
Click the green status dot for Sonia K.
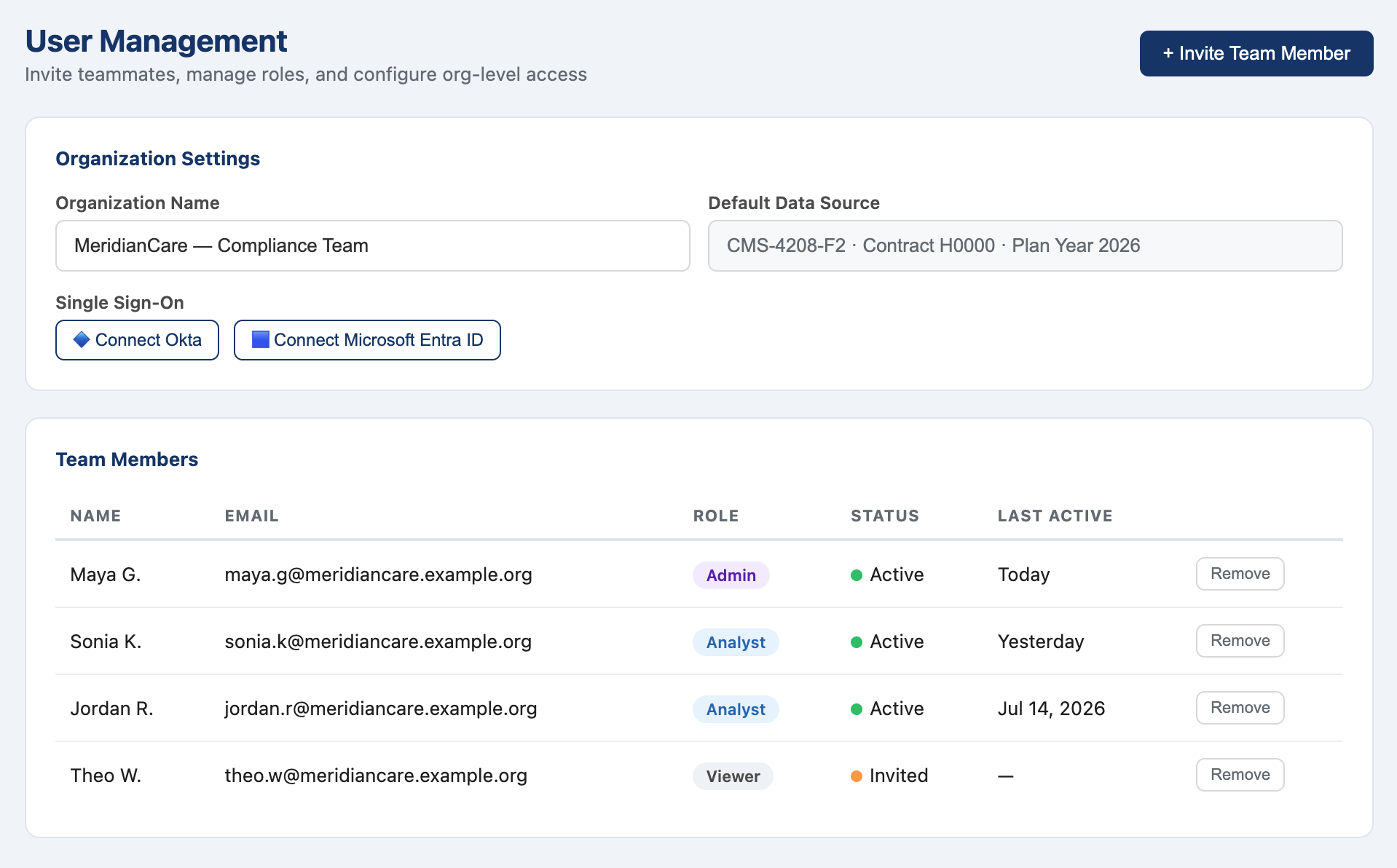click(857, 642)
